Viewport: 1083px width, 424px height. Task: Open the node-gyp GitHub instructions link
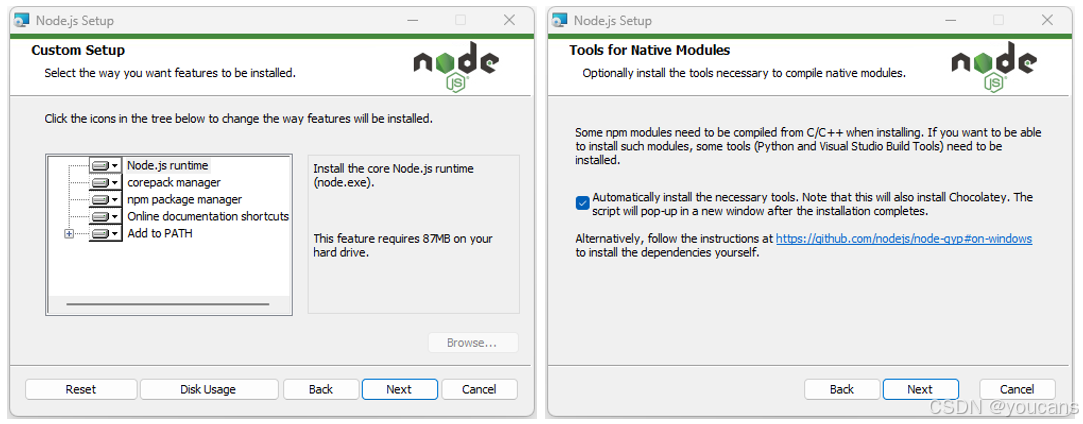pos(903,239)
